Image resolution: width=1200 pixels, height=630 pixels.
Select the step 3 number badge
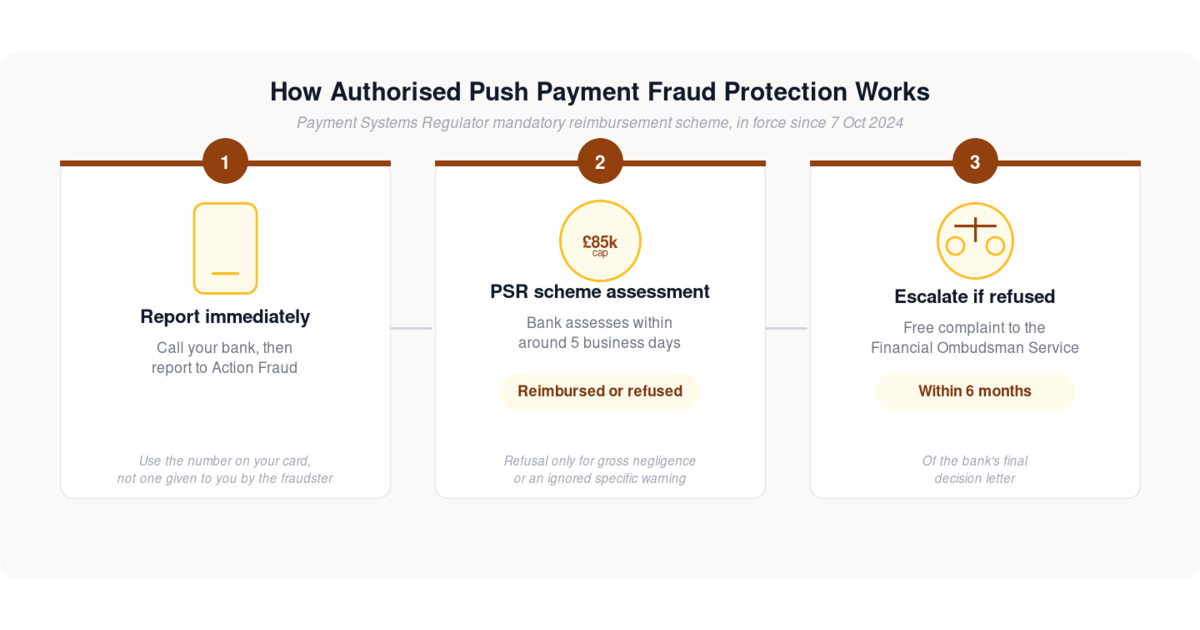(975, 161)
